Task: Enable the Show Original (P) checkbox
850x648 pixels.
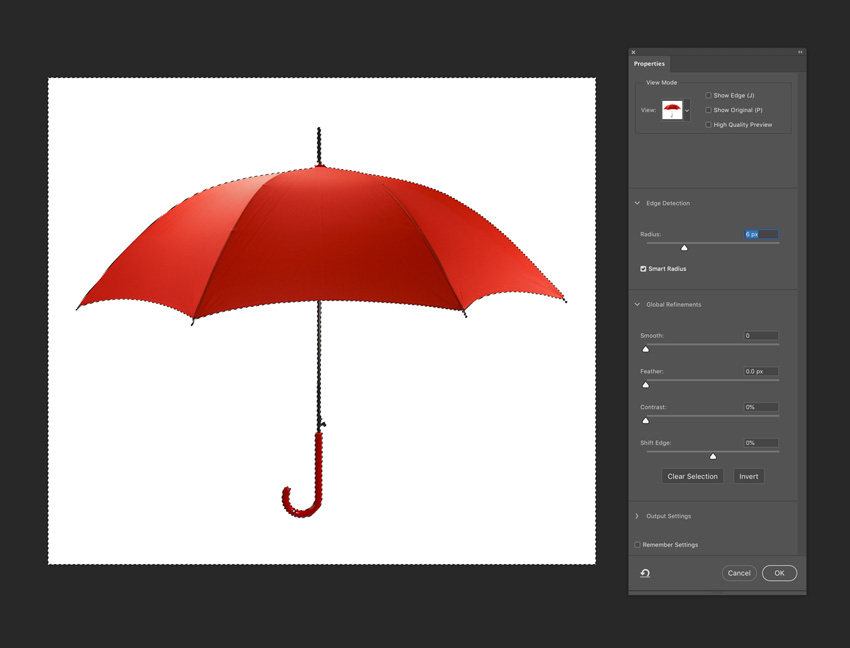Action: coord(708,110)
